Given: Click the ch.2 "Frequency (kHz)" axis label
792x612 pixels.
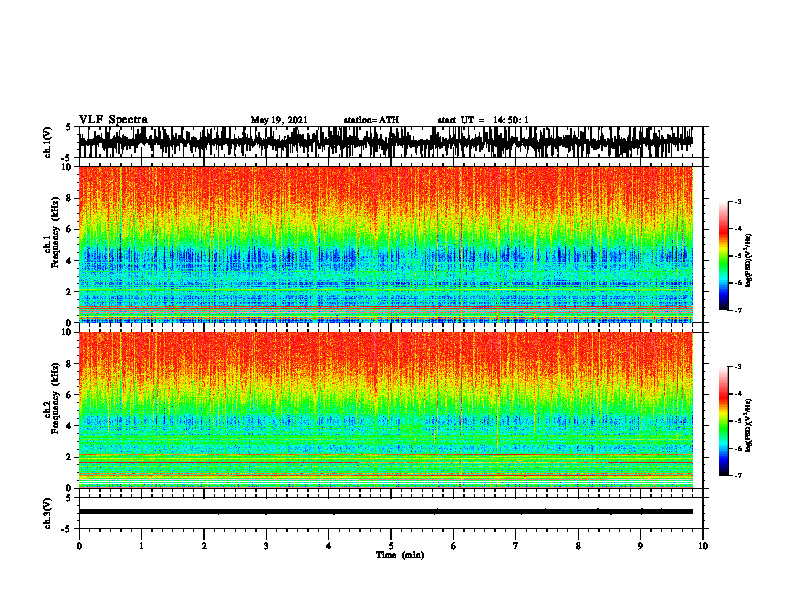Looking at the screenshot, I should (56, 398).
